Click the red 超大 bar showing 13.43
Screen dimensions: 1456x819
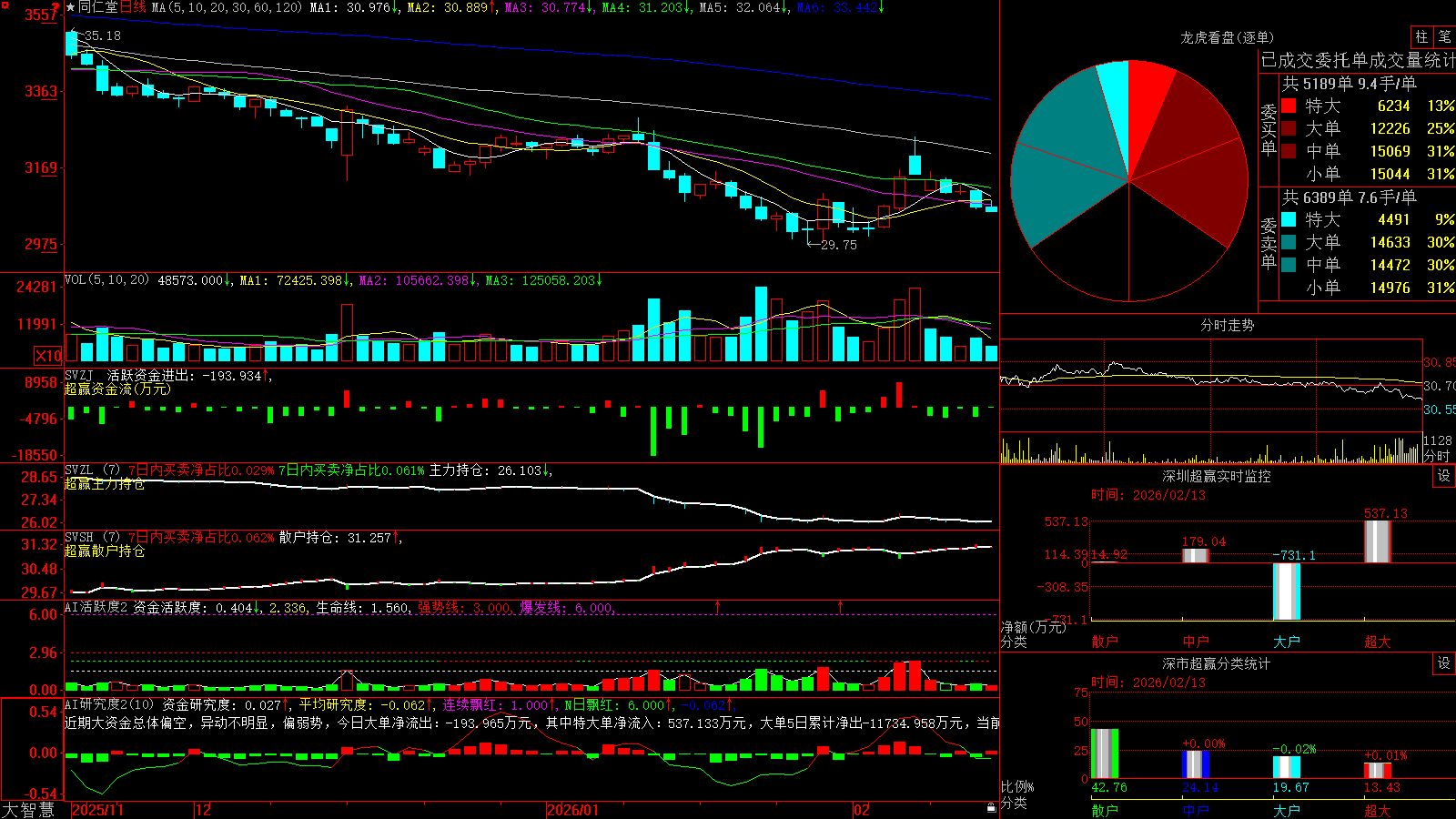[x=1378, y=771]
